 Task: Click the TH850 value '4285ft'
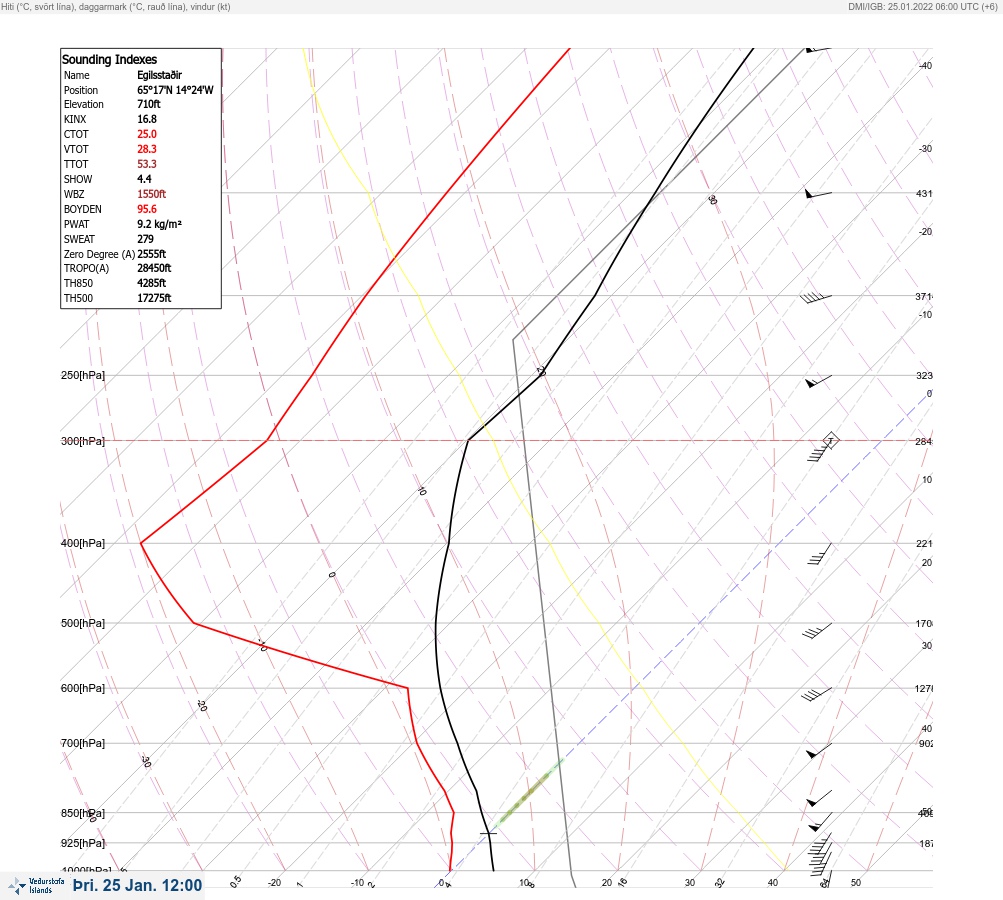click(151, 283)
